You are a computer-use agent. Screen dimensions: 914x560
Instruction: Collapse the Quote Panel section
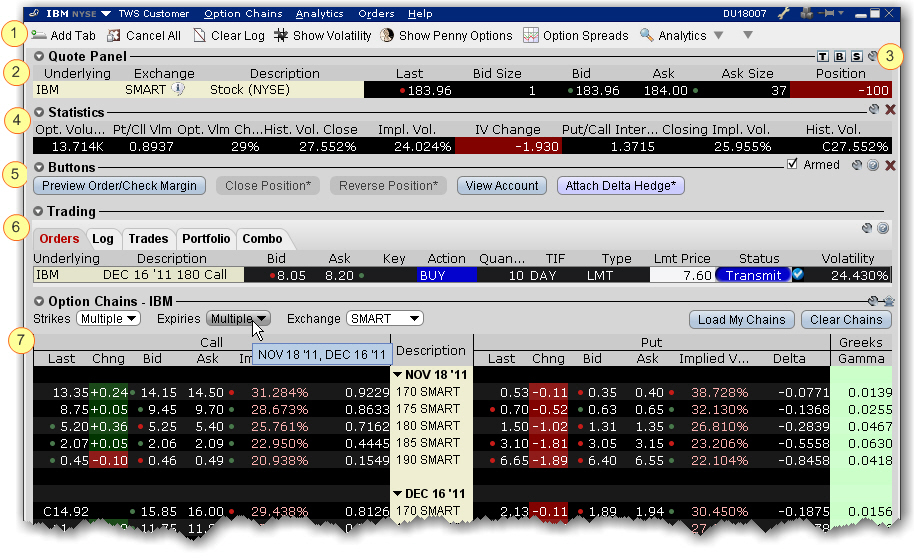(40, 57)
